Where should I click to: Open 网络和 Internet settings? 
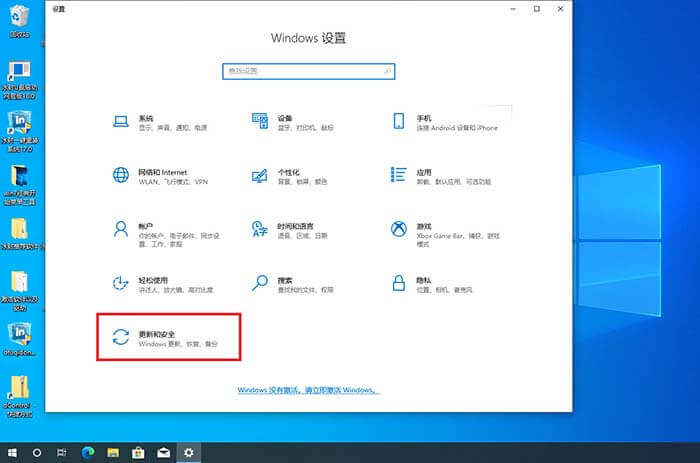150,175
